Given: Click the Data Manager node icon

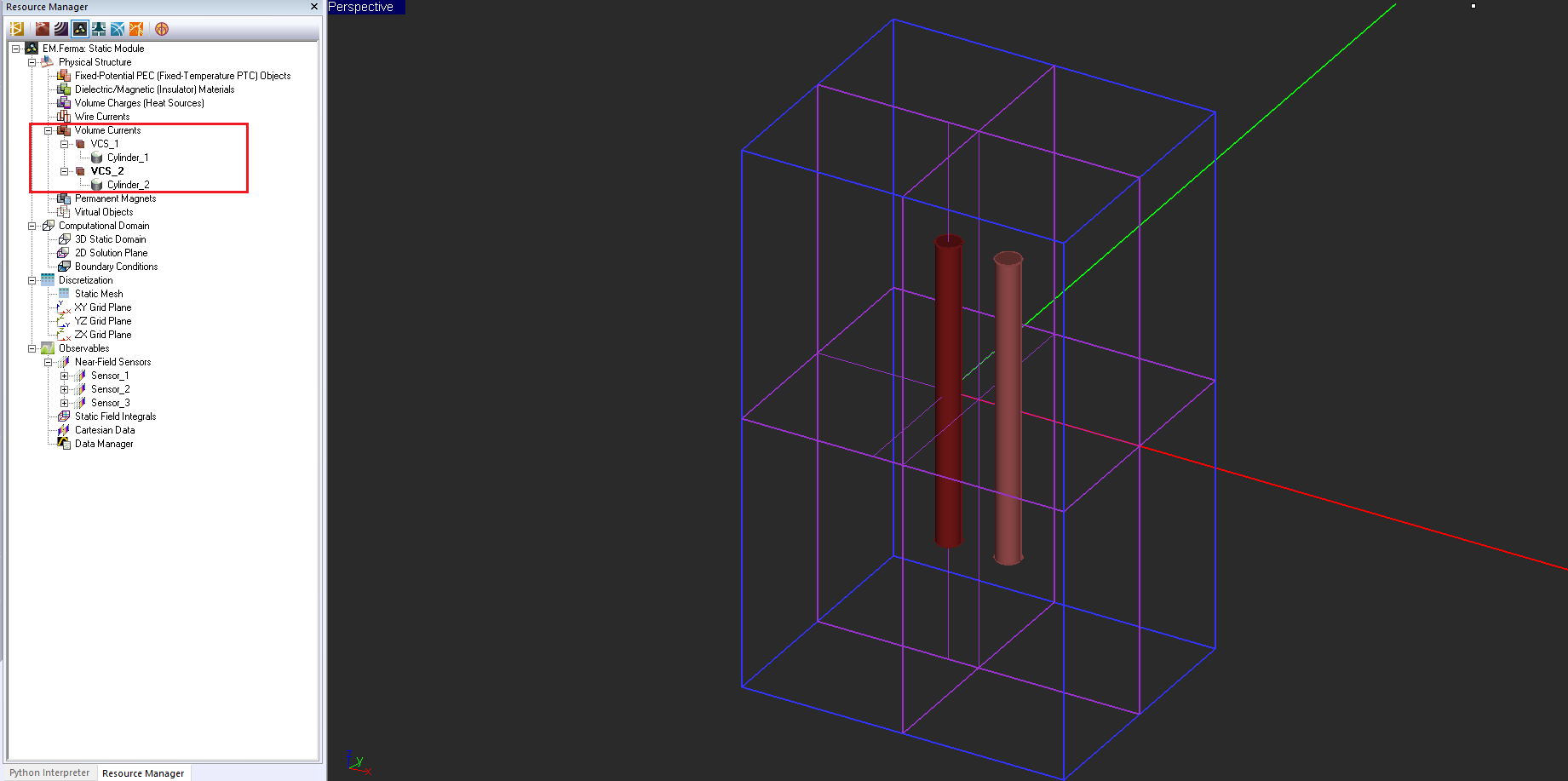Looking at the screenshot, I should [x=64, y=444].
